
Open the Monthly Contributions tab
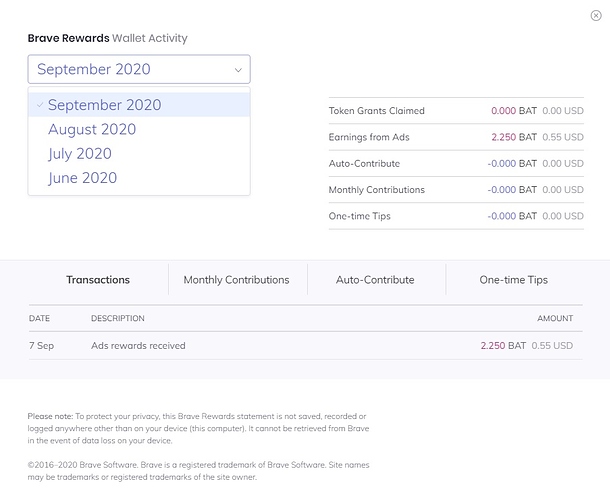[236, 280]
